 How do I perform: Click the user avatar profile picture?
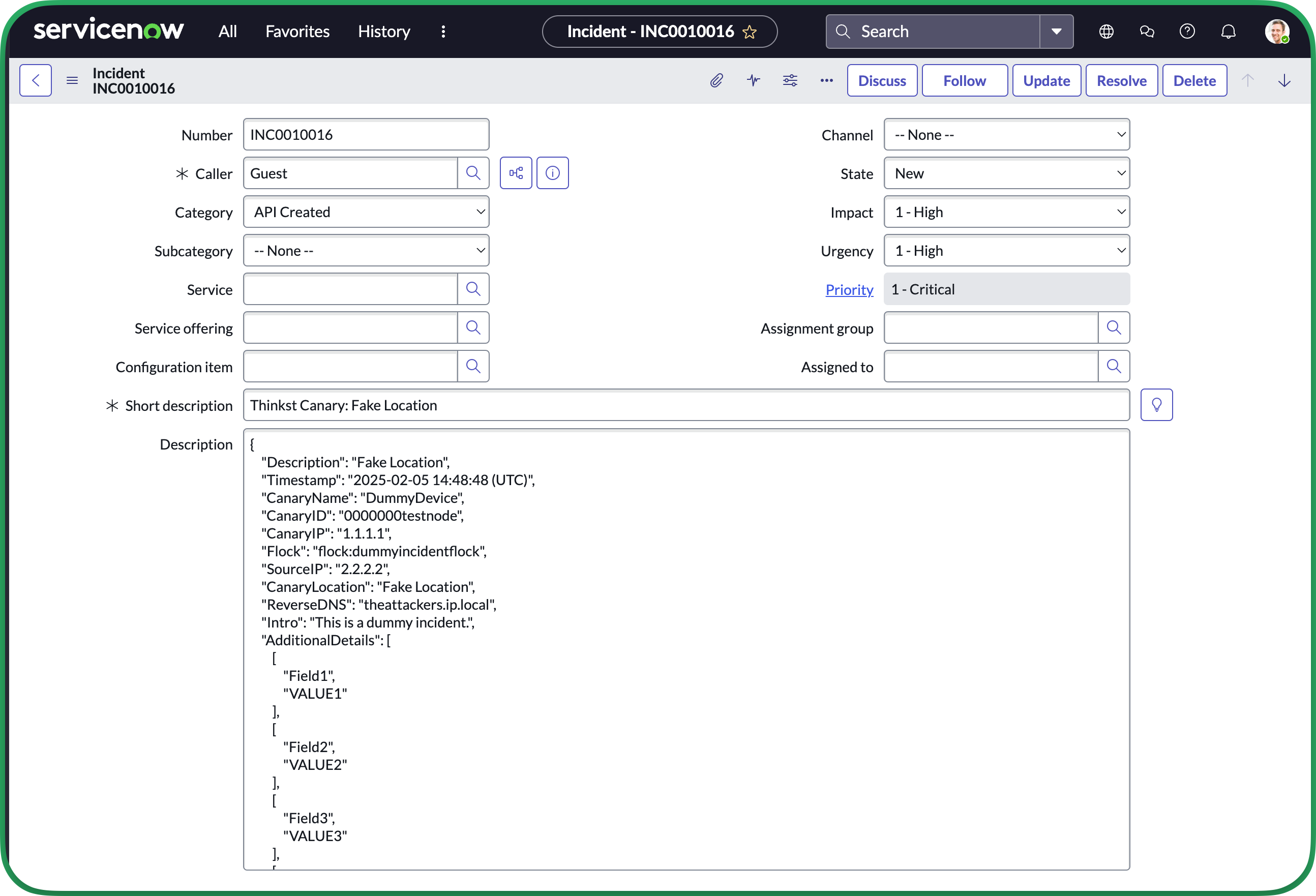(x=1277, y=31)
